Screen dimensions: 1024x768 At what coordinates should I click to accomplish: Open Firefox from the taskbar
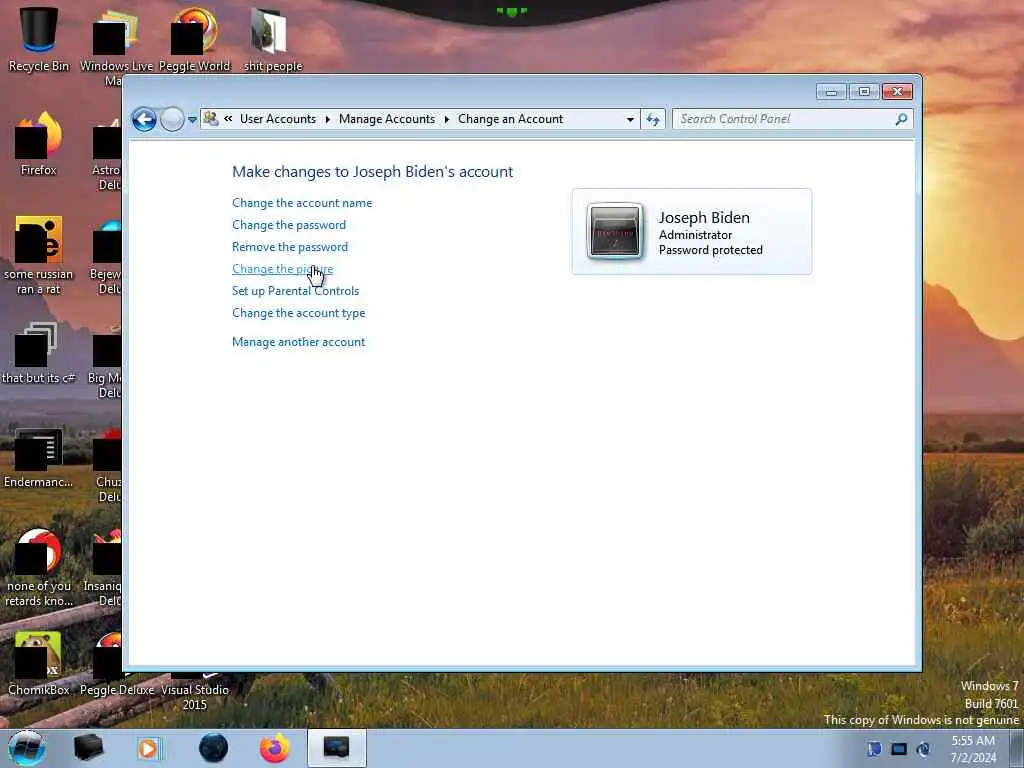[x=274, y=748]
